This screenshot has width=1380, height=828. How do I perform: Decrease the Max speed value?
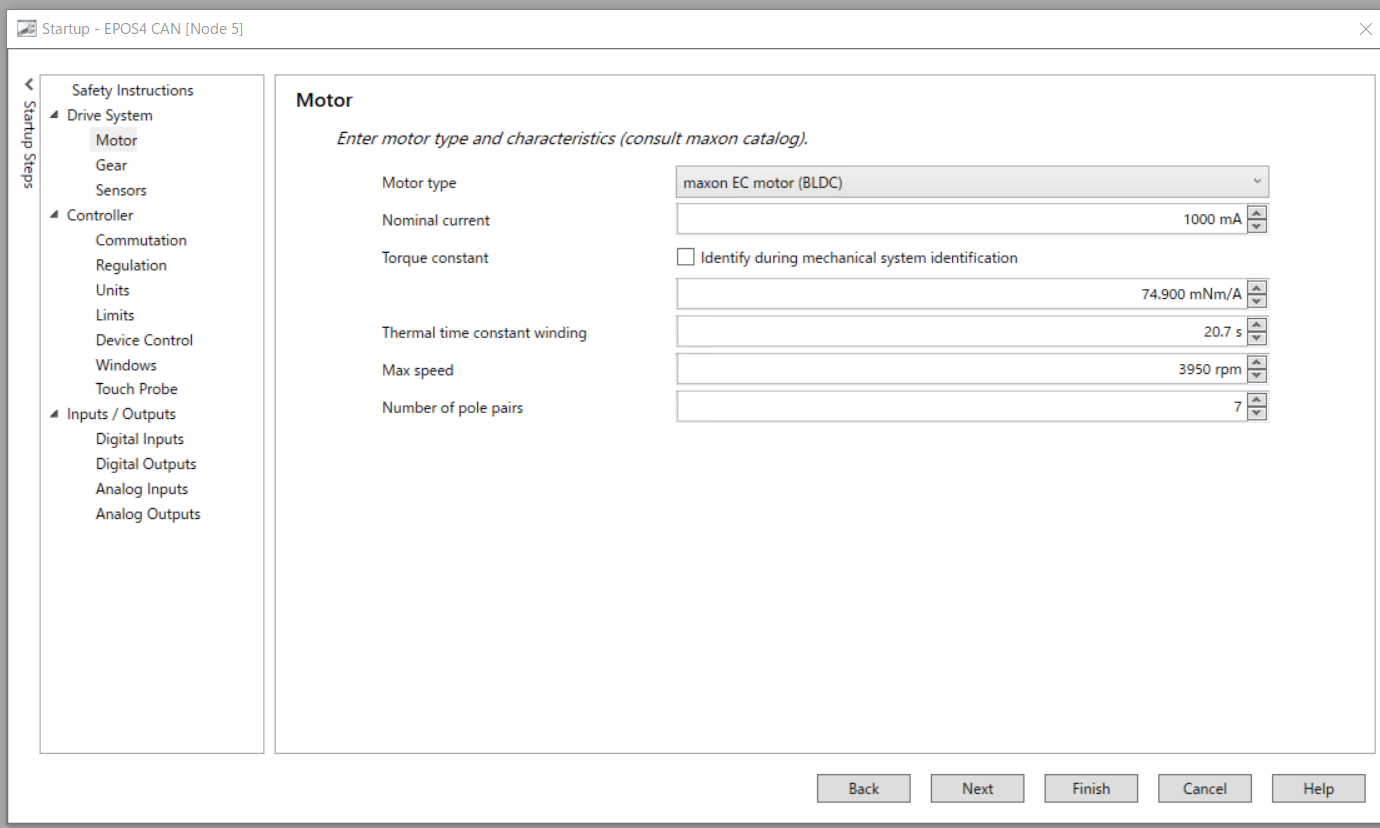1258,376
